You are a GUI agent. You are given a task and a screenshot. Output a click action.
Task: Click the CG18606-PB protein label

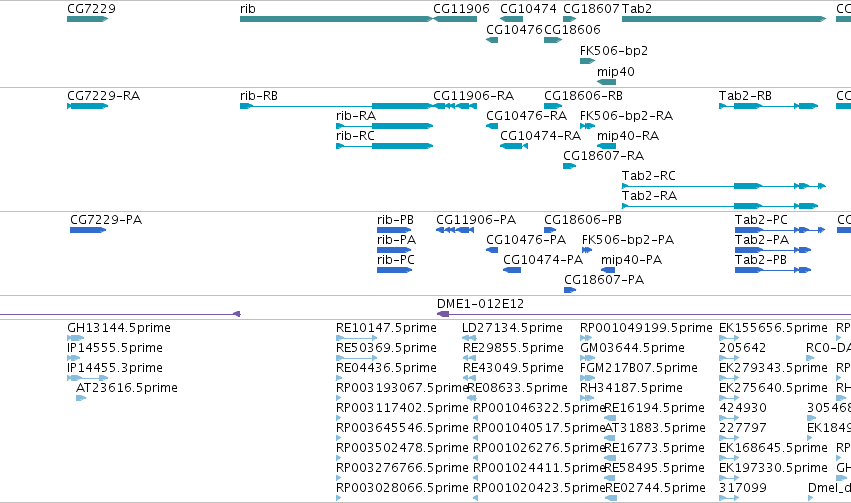pos(583,220)
